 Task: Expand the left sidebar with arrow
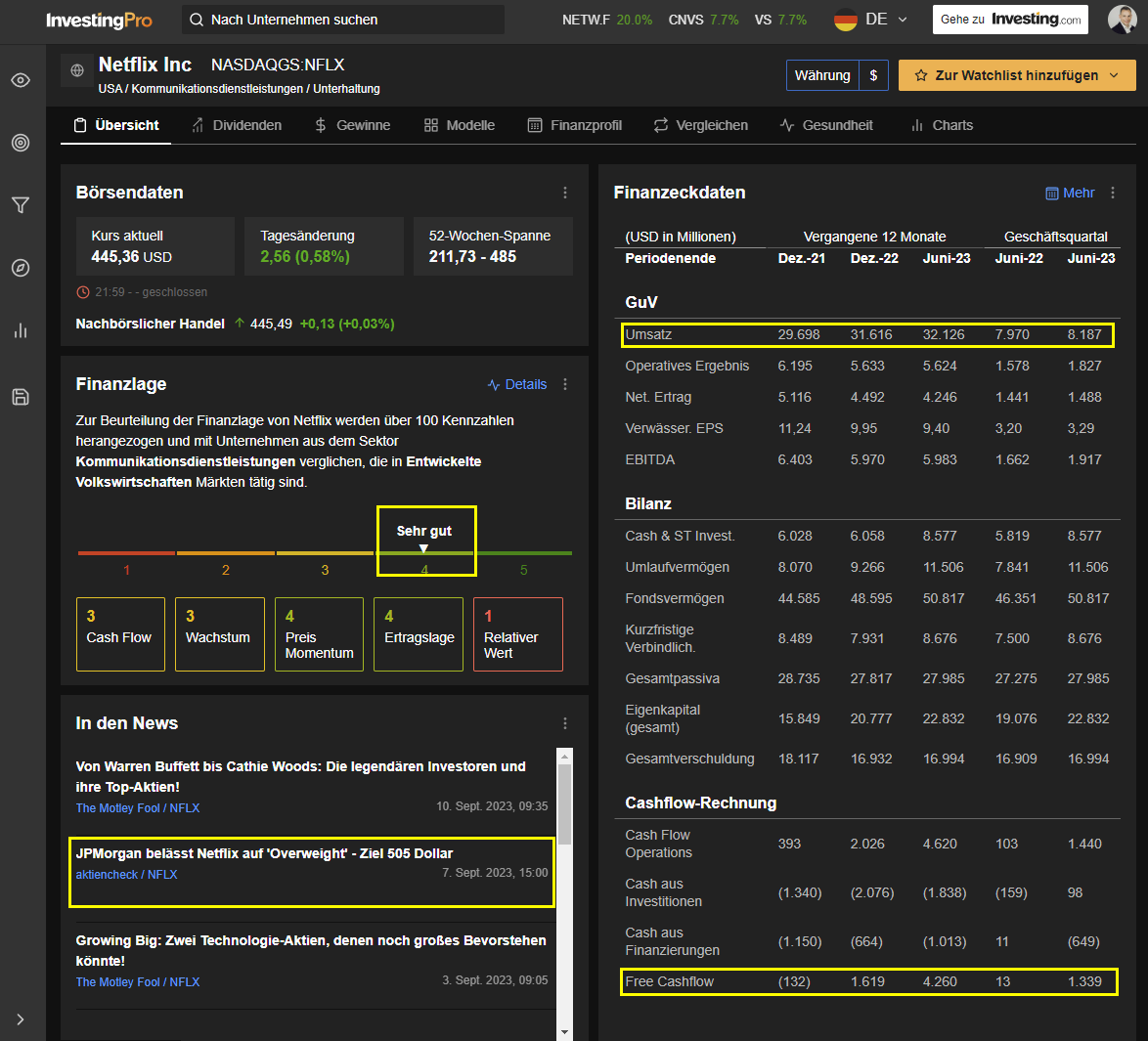coord(21,1019)
